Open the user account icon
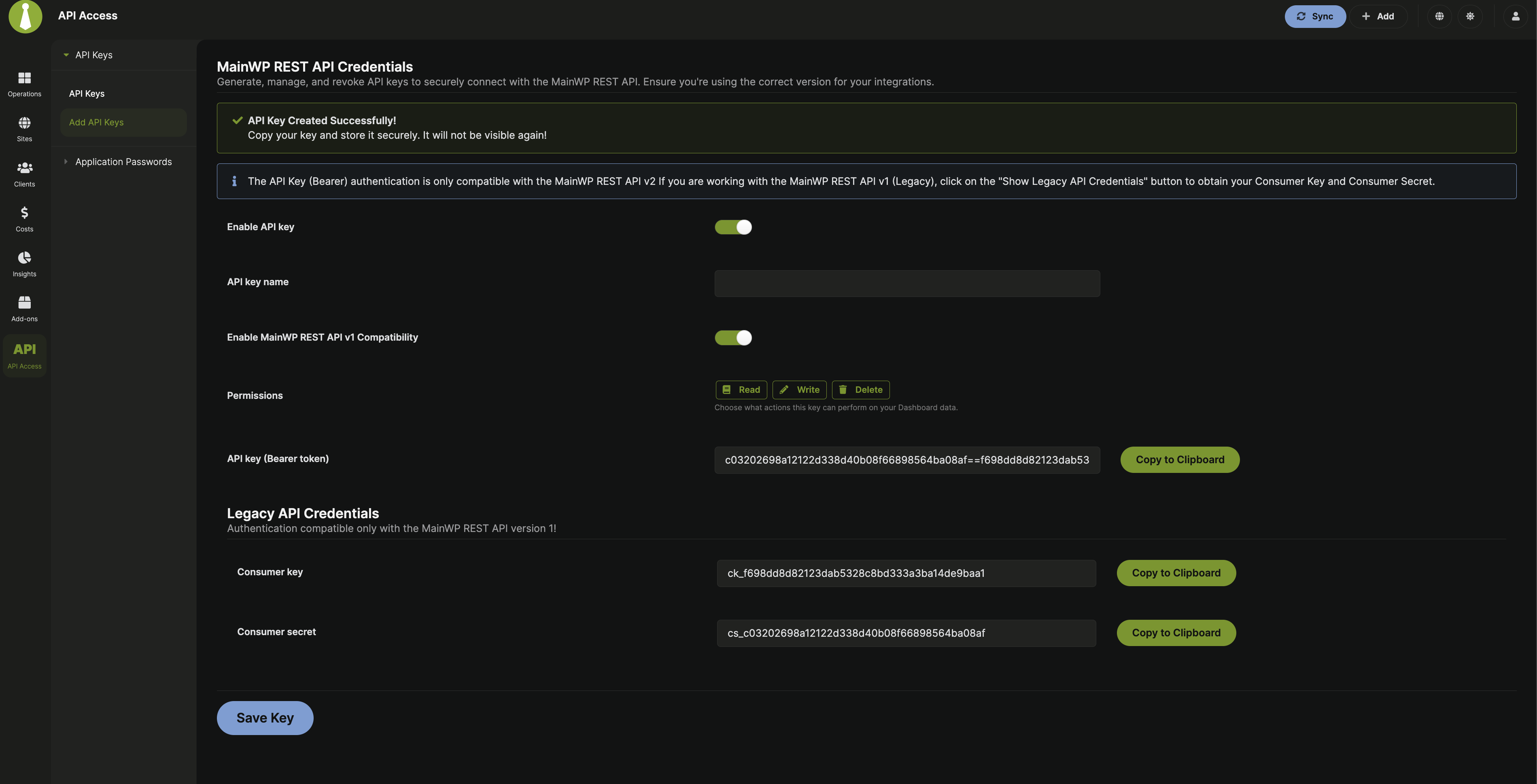The image size is (1537, 784). [x=1516, y=16]
